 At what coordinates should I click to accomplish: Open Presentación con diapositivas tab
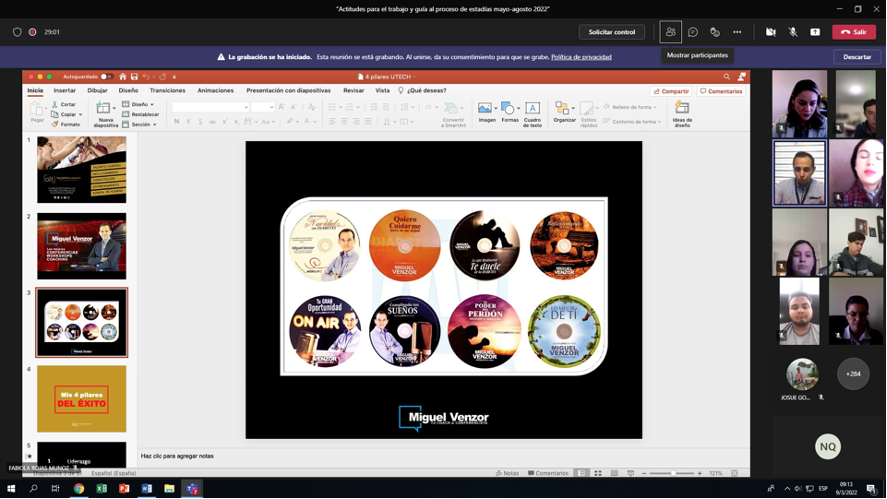(289, 91)
